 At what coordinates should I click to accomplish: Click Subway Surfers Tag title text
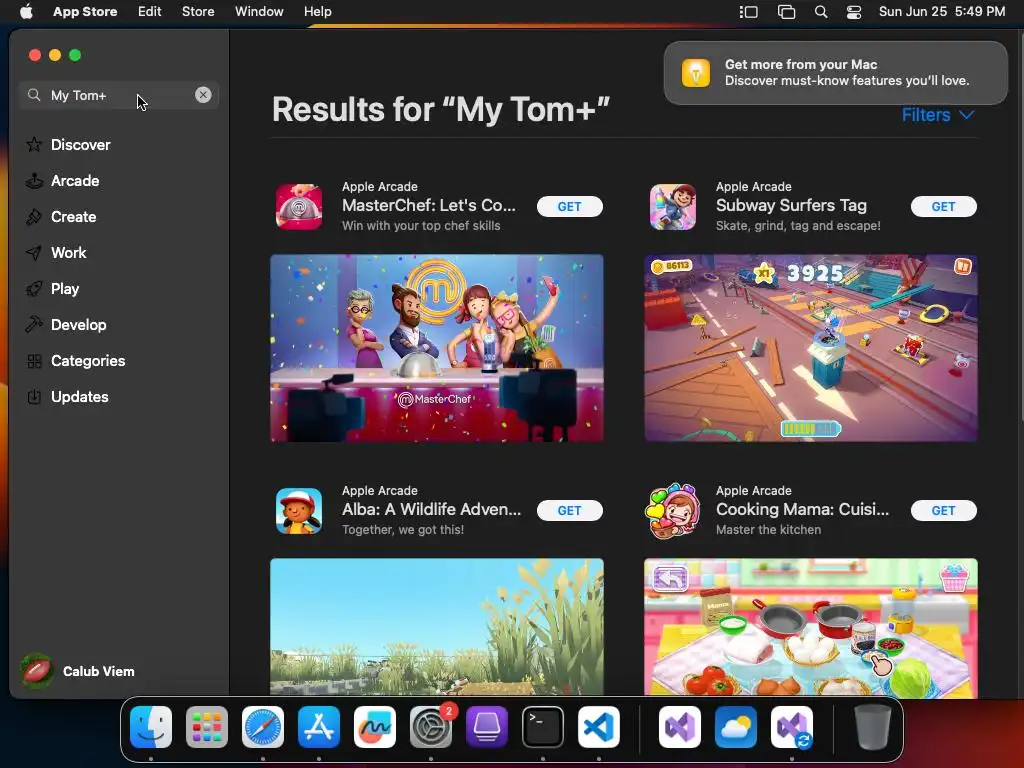pos(791,205)
